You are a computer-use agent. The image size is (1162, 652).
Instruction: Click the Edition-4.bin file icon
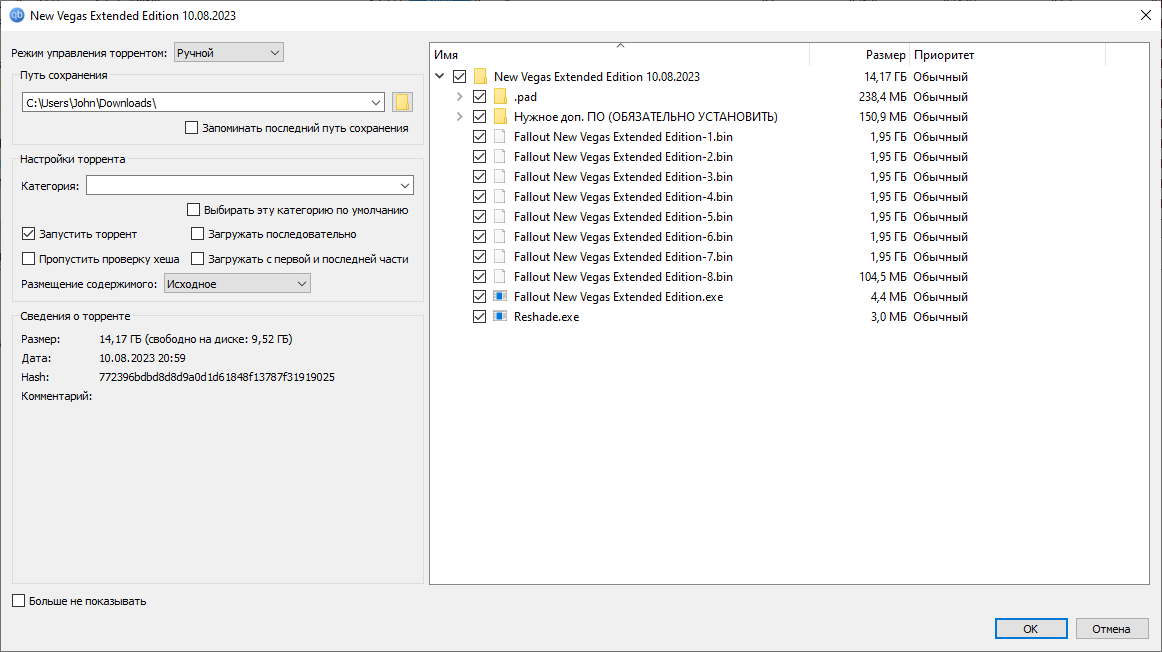tap(500, 196)
